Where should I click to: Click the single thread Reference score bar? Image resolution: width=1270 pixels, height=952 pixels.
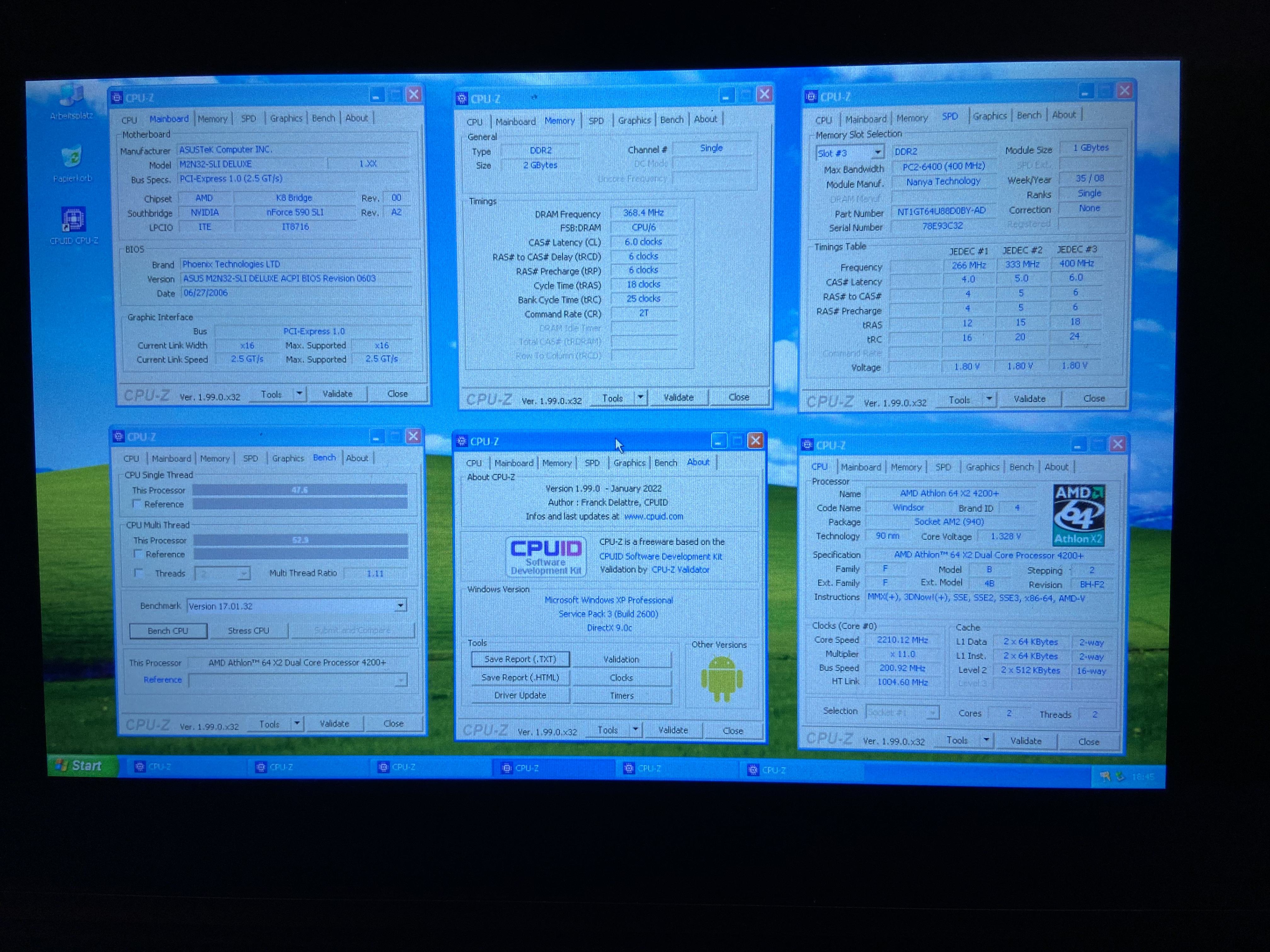click(x=300, y=503)
